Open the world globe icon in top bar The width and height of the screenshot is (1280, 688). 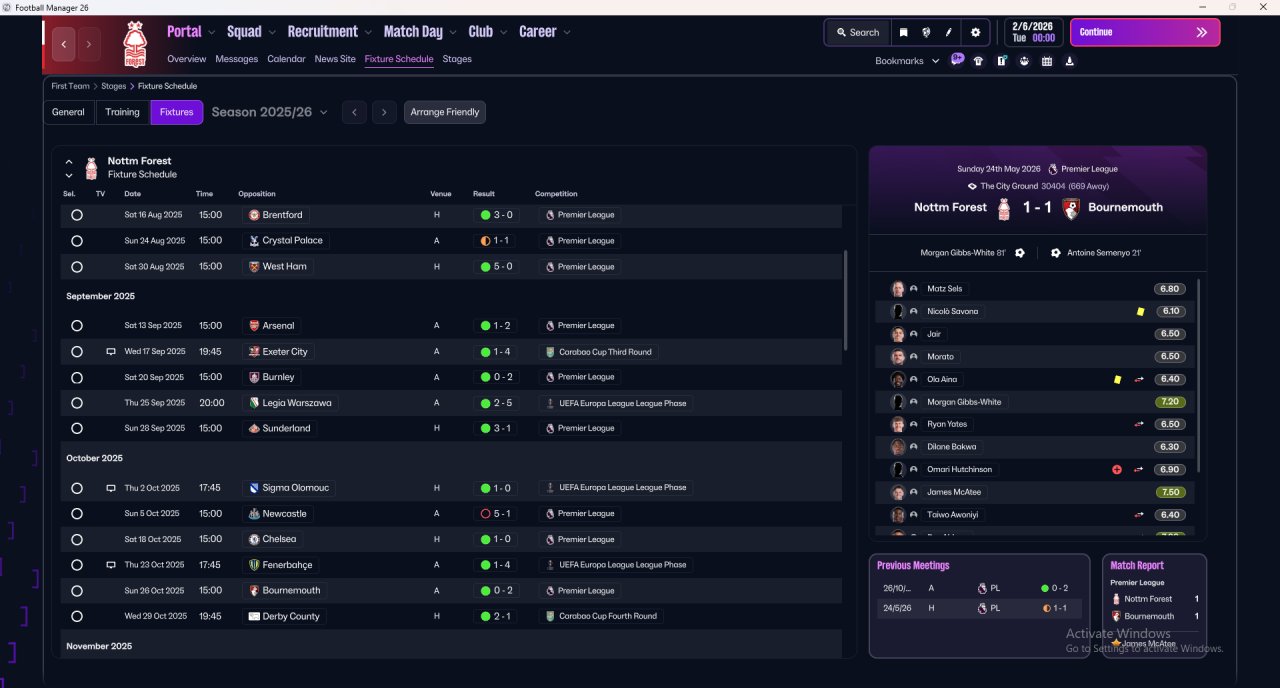926,32
